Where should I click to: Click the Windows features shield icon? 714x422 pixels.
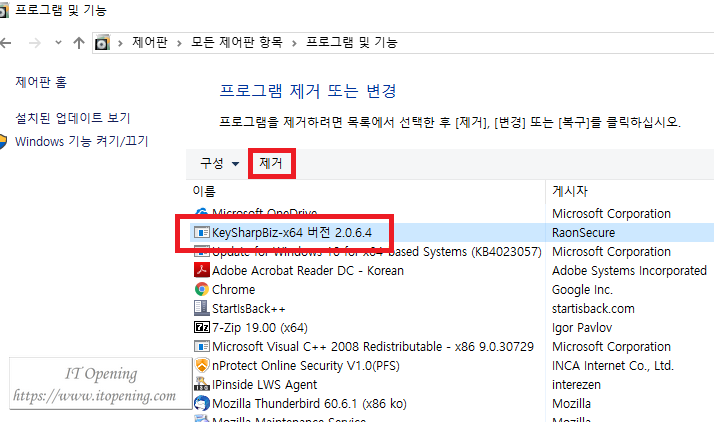[x=4, y=141]
